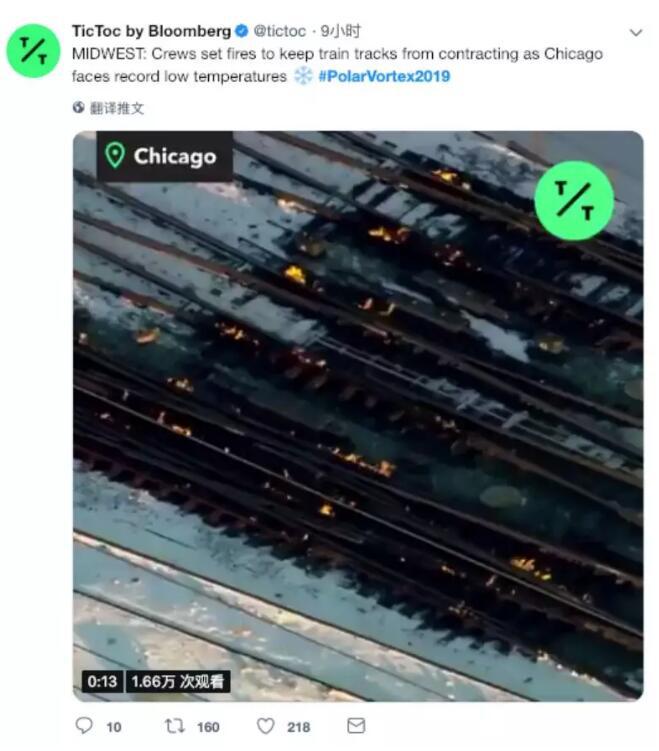Click the blue verified badge
Screen dimensions: 659x751
[242, 31]
